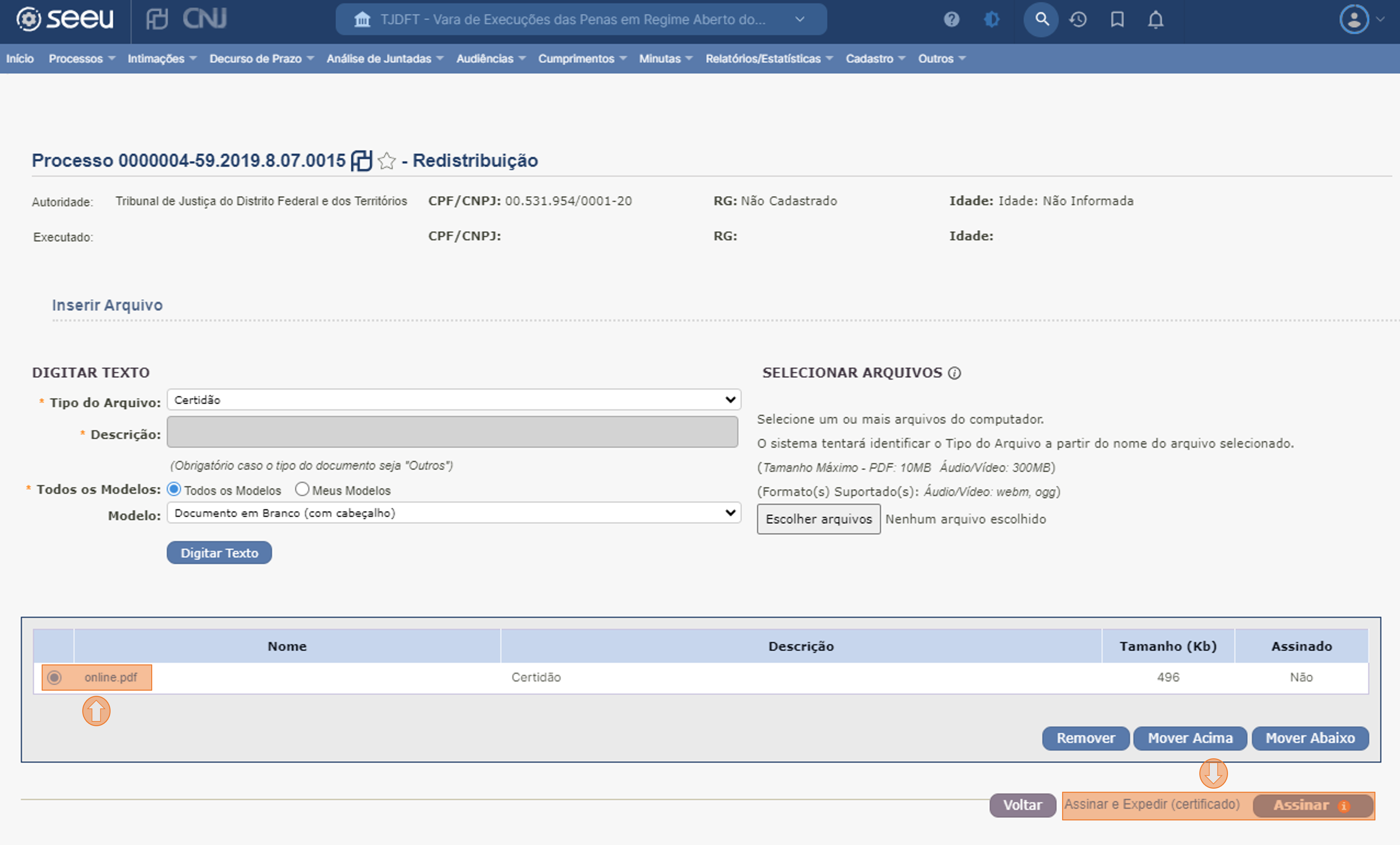1400x845 pixels.
Task: Open the Processos menu
Action: point(81,58)
